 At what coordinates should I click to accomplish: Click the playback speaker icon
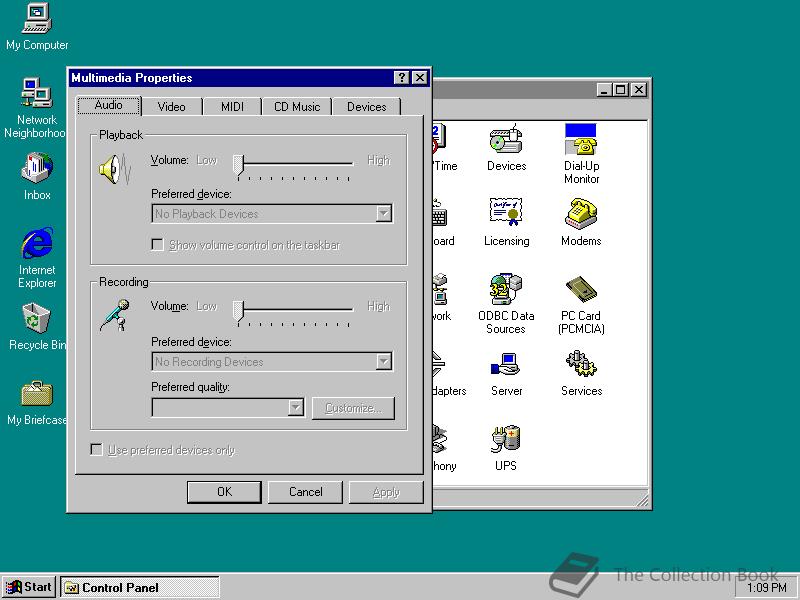pos(115,169)
